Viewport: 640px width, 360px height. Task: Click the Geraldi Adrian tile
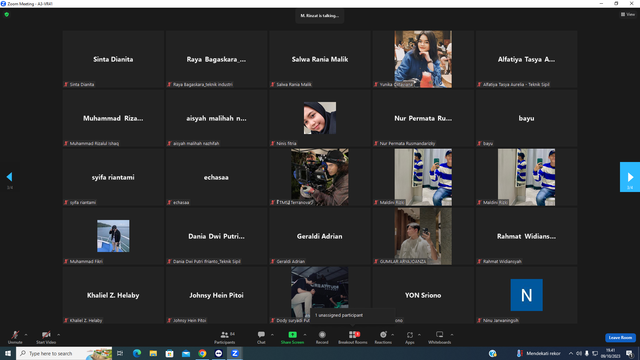320,236
